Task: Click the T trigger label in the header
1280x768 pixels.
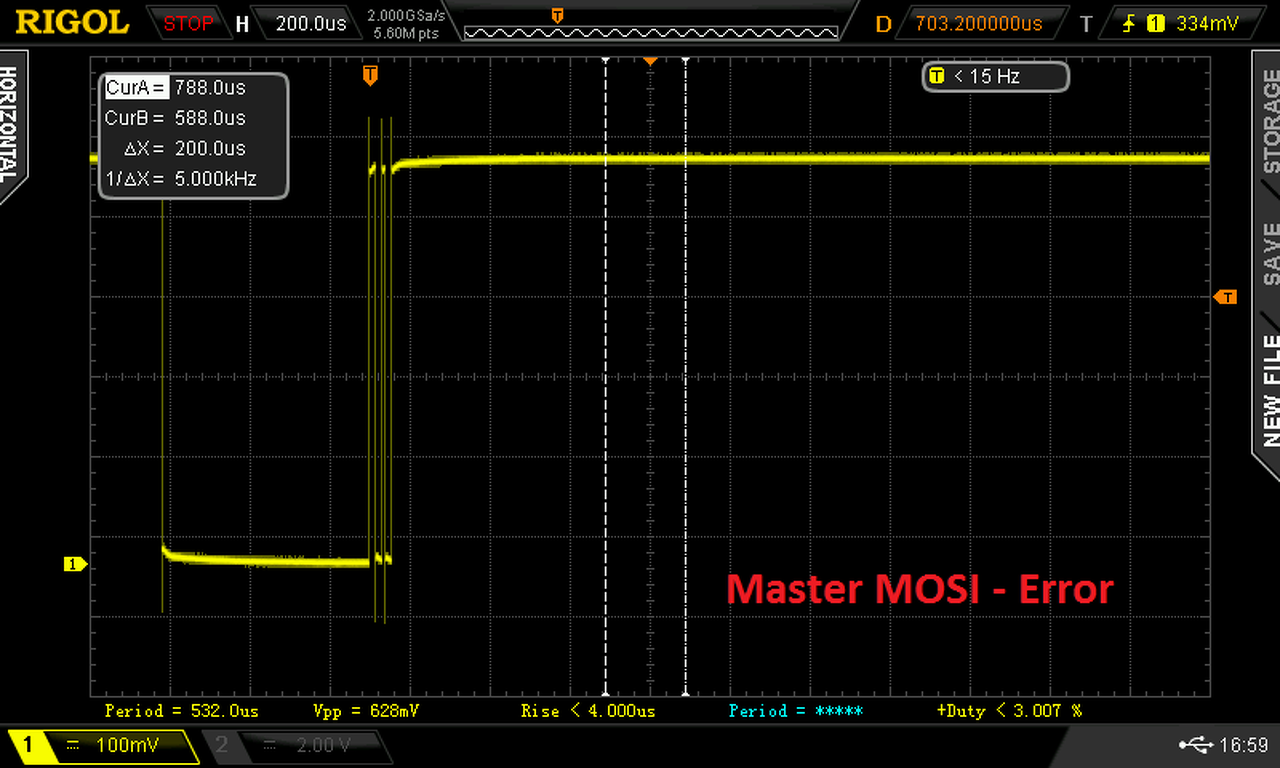Action: (1087, 24)
